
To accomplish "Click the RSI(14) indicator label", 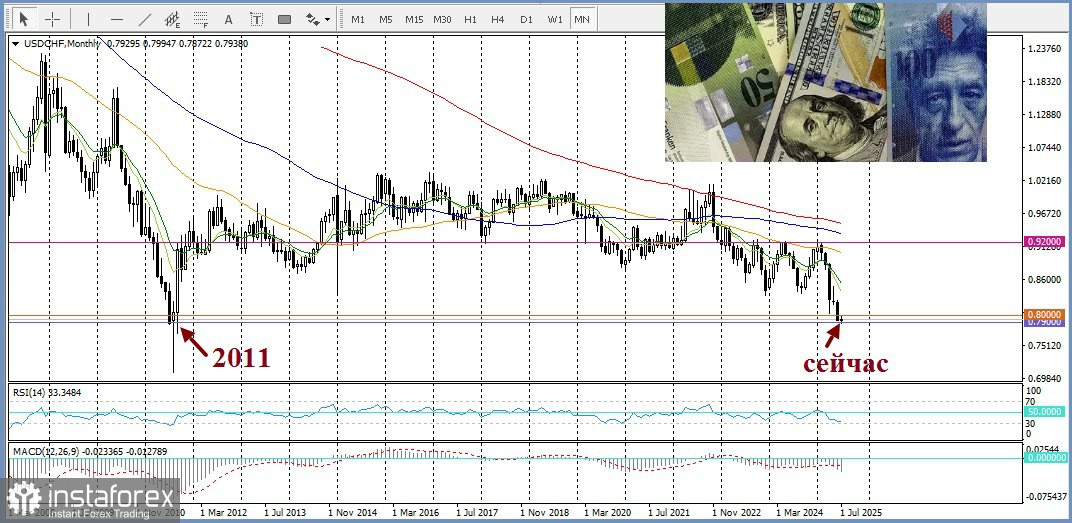I will click(x=28, y=392).
